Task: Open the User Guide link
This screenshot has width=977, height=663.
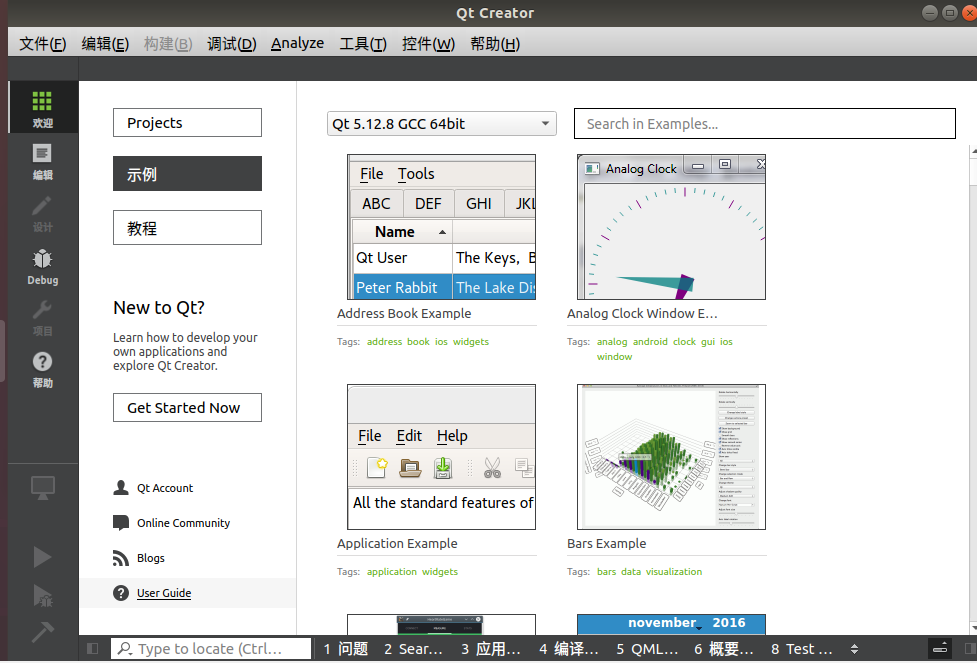Action: click(164, 593)
